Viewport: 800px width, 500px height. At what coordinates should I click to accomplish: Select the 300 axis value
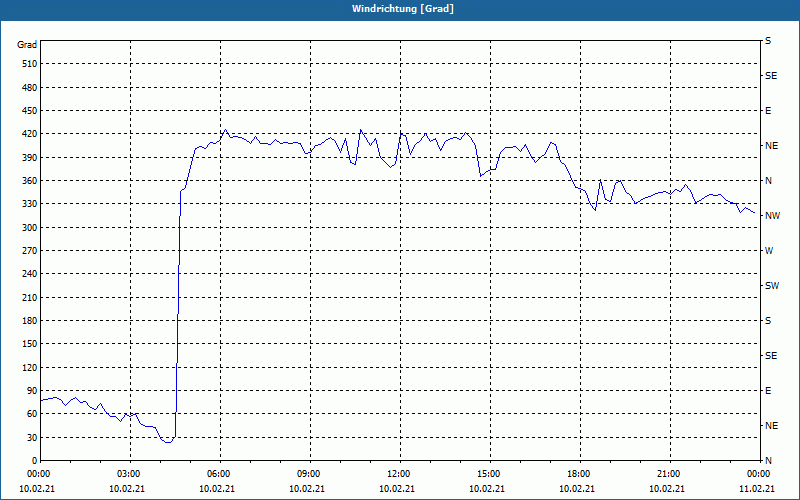click(x=30, y=228)
